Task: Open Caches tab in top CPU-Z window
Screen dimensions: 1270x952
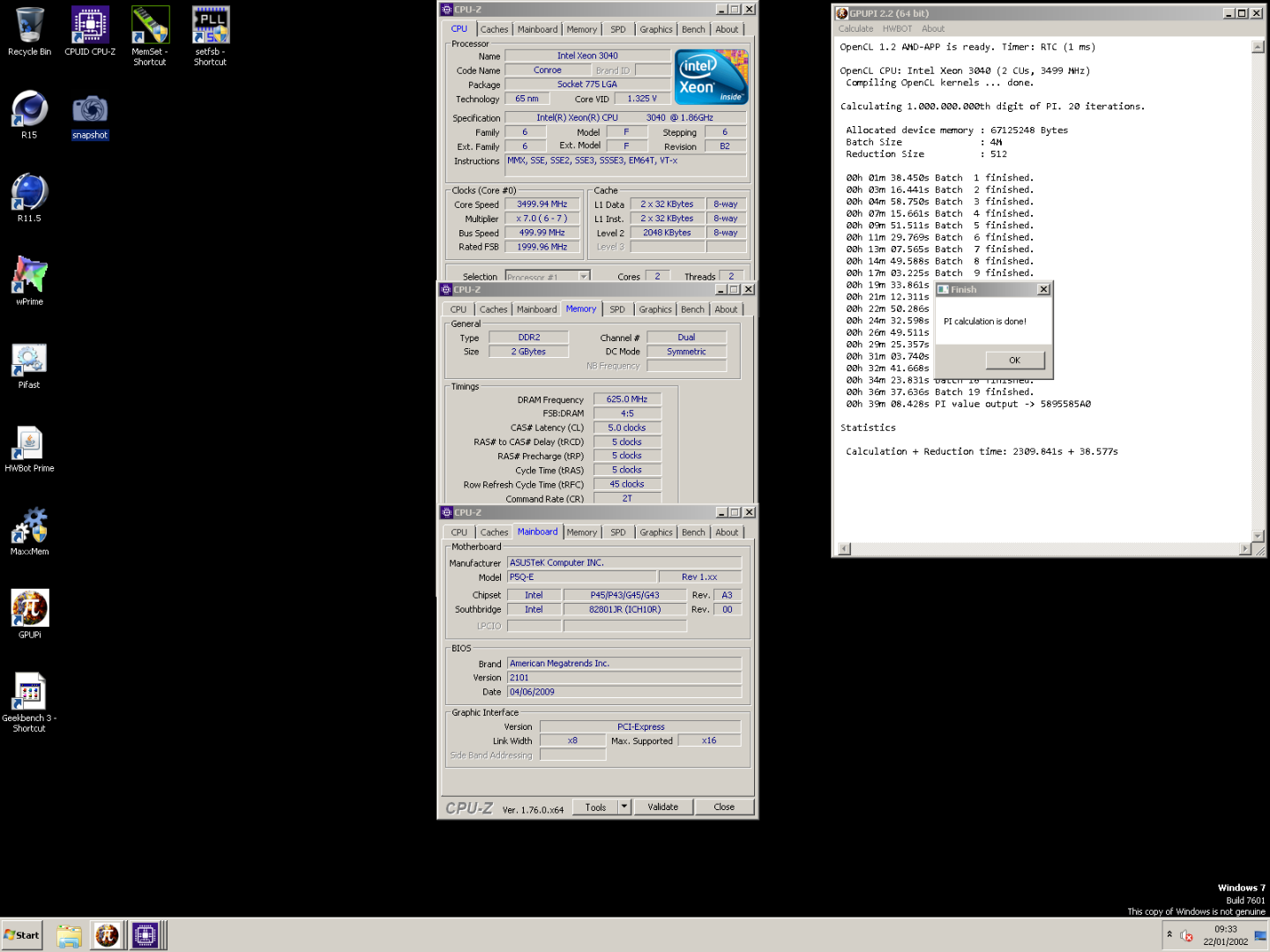Action: (494, 29)
